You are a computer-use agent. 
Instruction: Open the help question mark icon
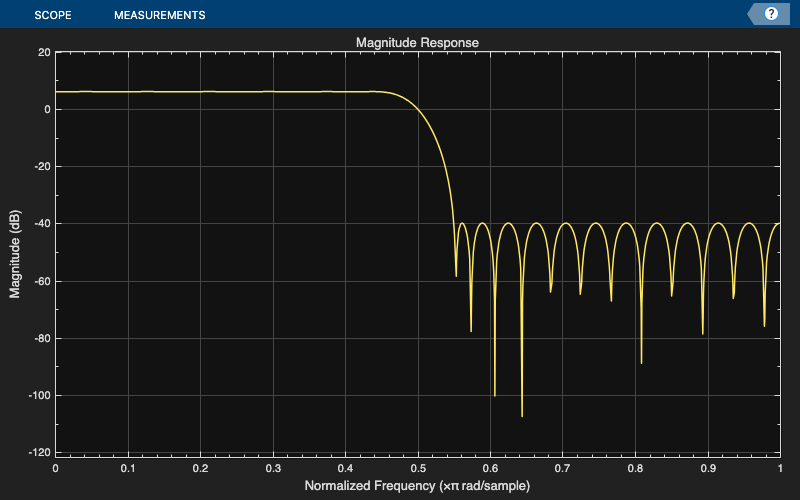(771, 14)
